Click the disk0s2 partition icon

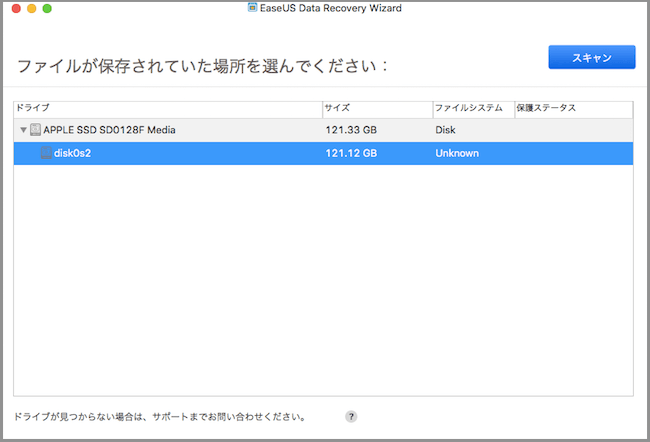(x=46, y=153)
